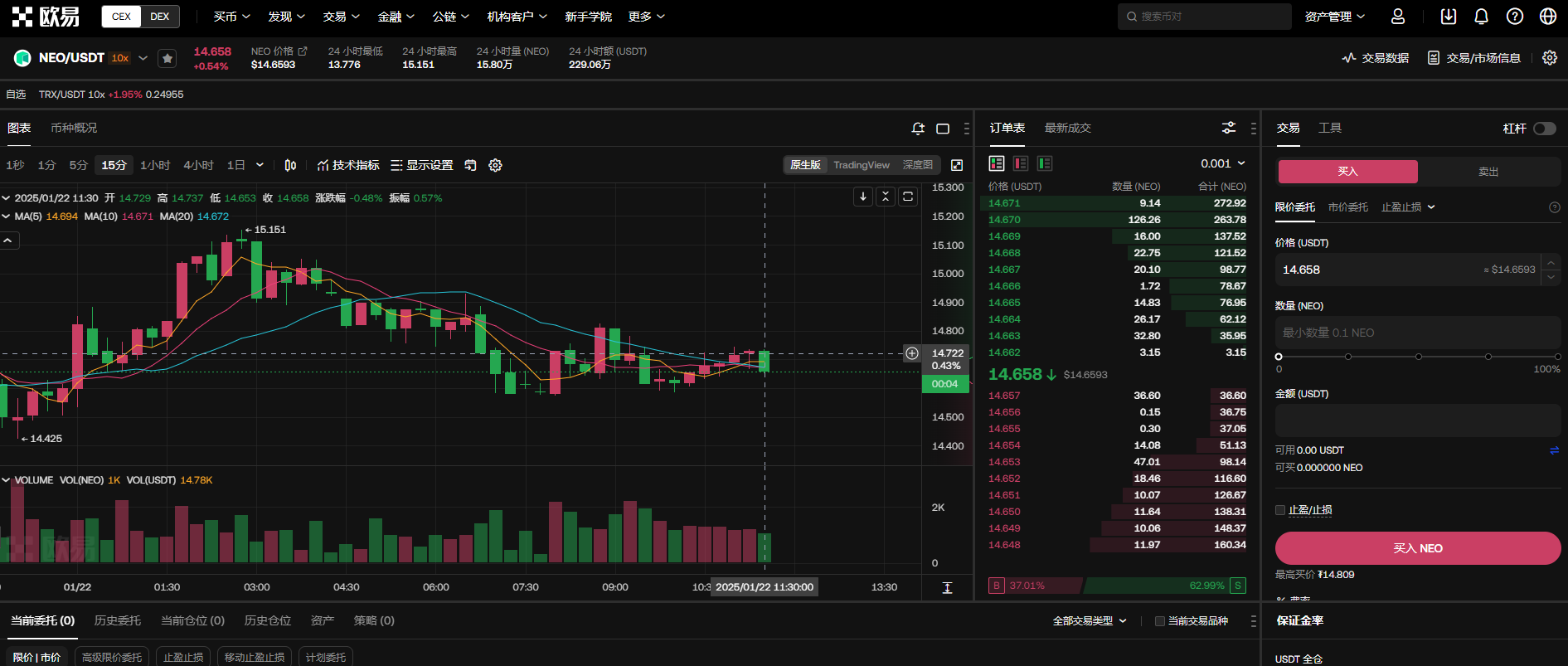The height and width of the screenshot is (666, 1568).
Task: Open the notification bell icon in header
Action: [x=1481, y=17]
